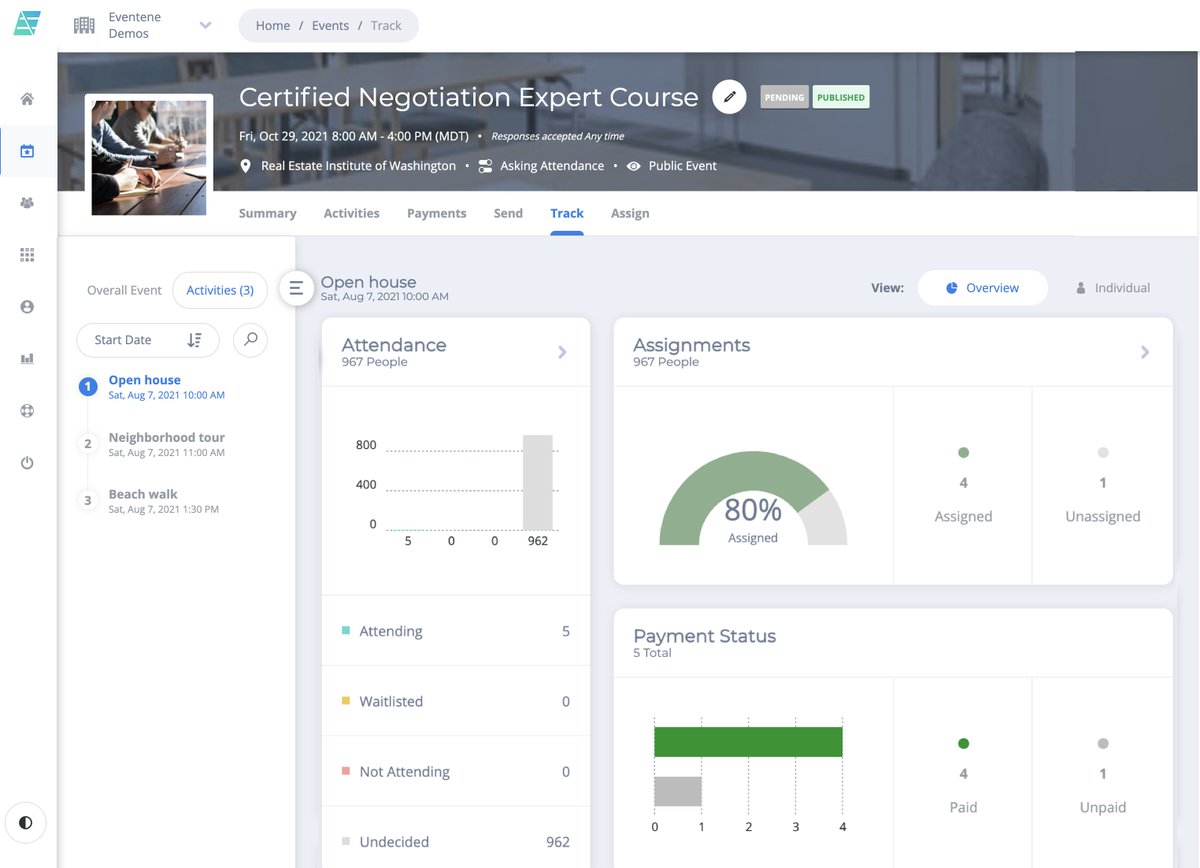Image resolution: width=1200 pixels, height=868 pixels.
Task: Select the Track tab
Action: tap(567, 213)
